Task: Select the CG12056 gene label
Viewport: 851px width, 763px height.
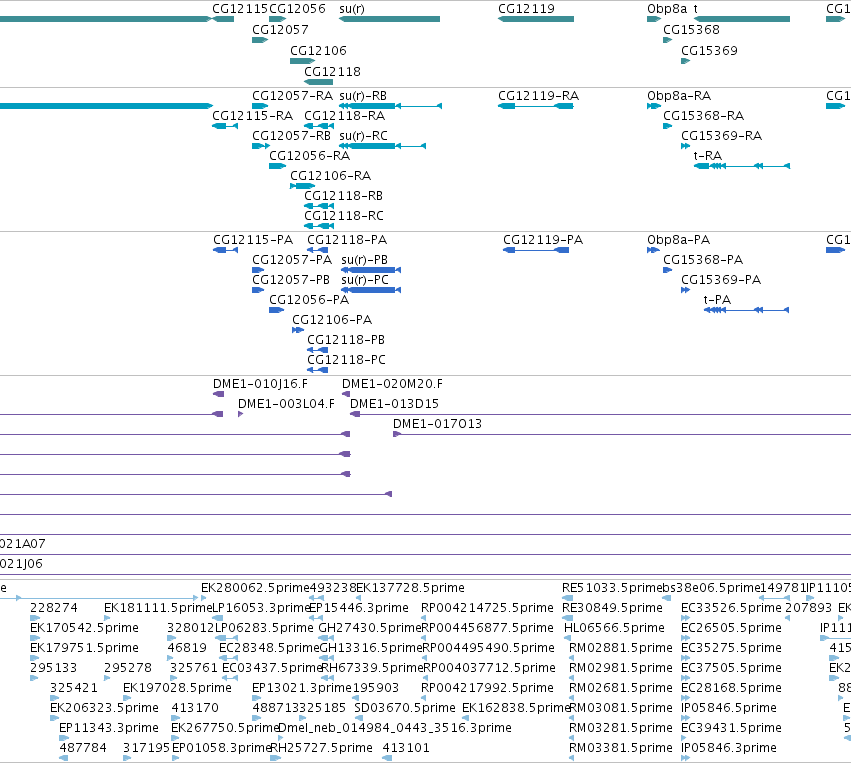Action: coord(297,9)
